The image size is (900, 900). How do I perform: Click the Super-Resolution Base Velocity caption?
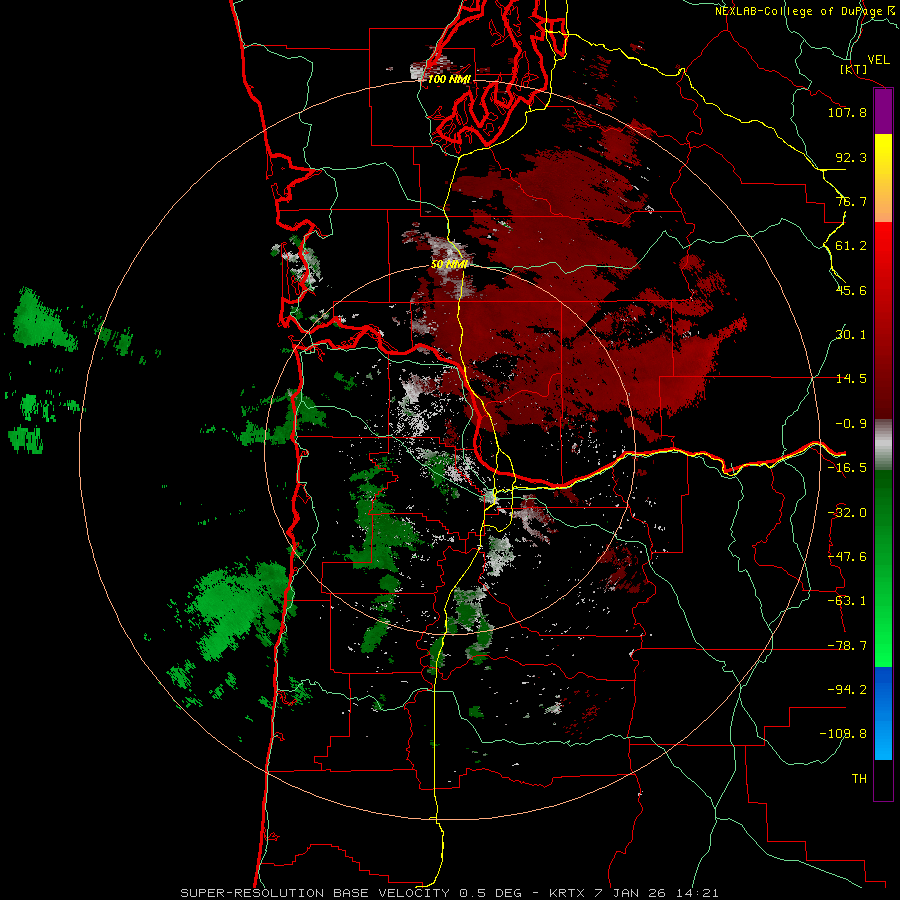click(x=449, y=893)
